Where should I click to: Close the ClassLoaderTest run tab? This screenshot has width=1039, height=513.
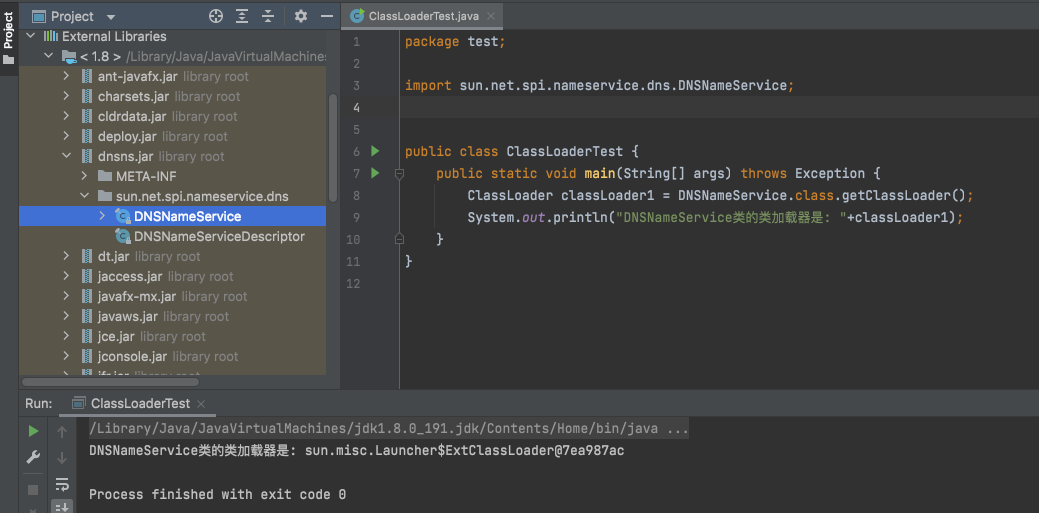(x=201, y=404)
